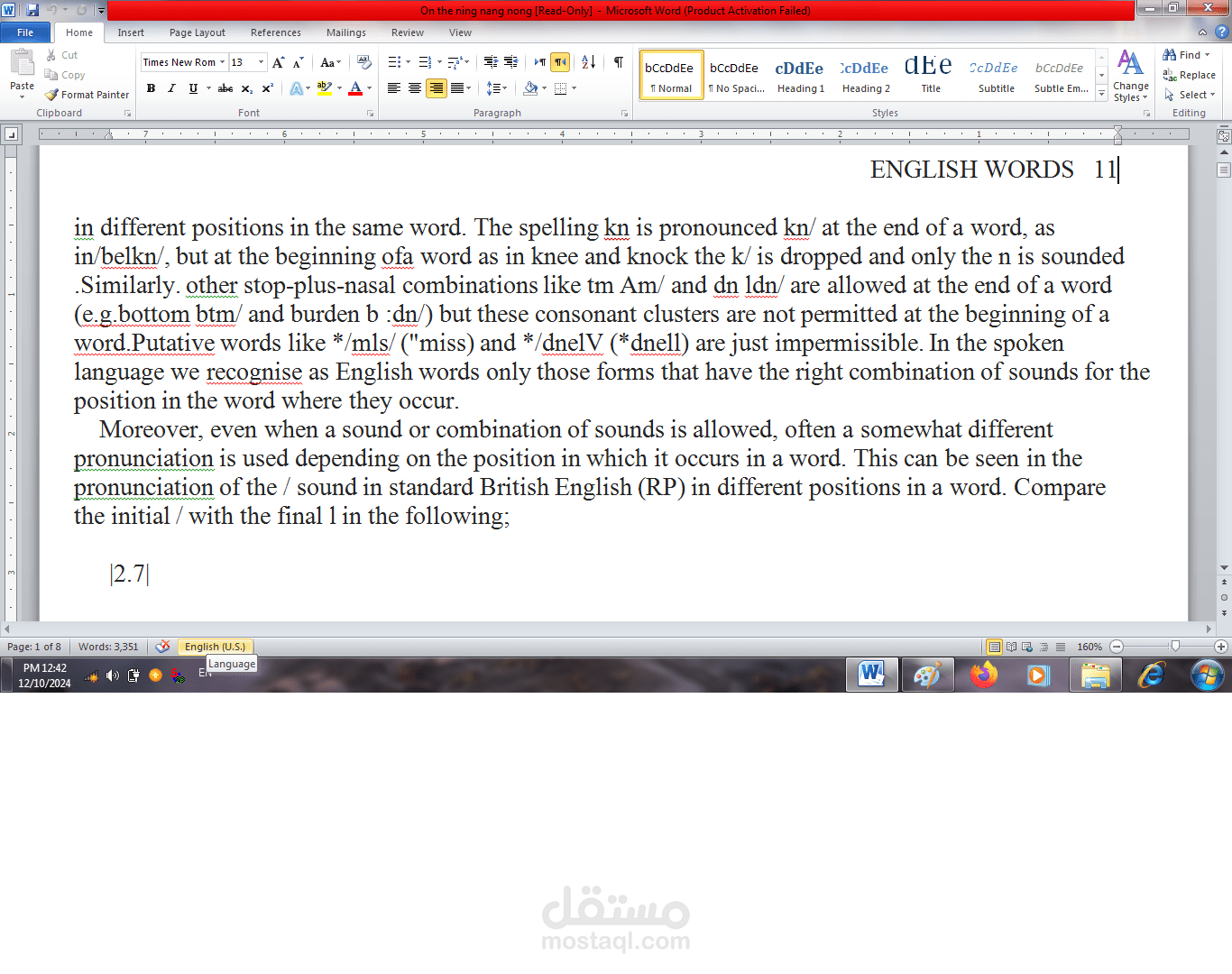This screenshot has height=974, width=1232.
Task: Expand the Numbering dropdown arrow
Action: pos(439,62)
